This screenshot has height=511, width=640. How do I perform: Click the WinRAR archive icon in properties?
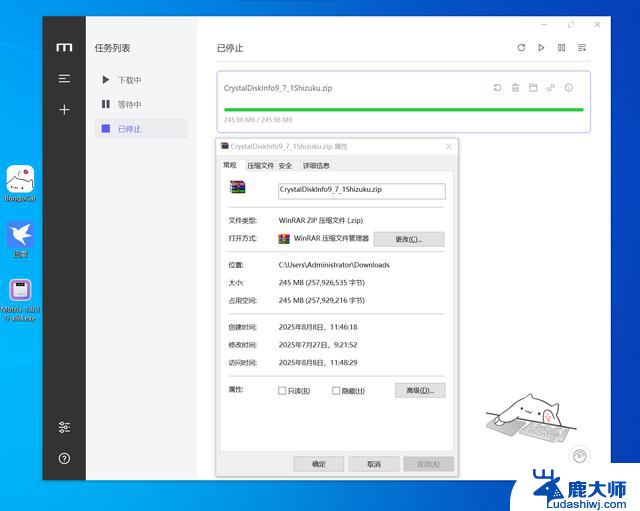click(x=238, y=187)
